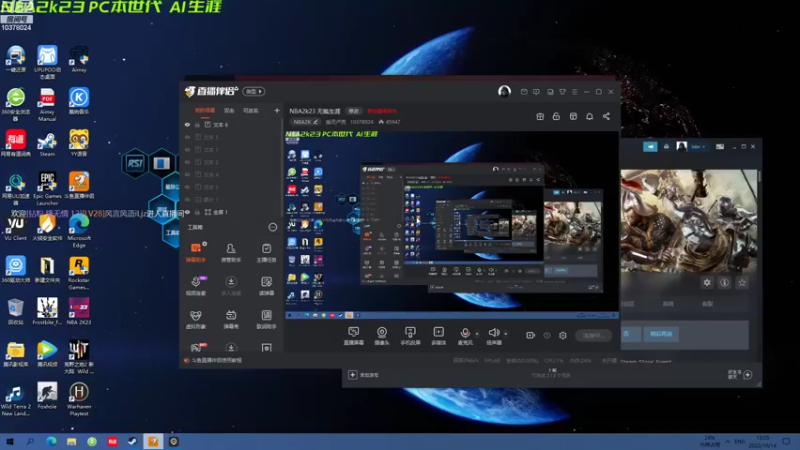Click the start streaming pill button
The height and width of the screenshot is (450, 800).
(594, 335)
